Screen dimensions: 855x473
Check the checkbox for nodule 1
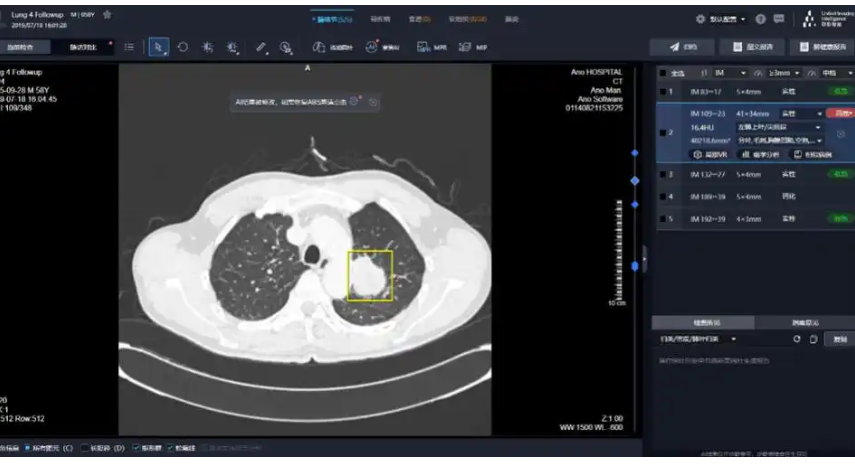[663, 92]
